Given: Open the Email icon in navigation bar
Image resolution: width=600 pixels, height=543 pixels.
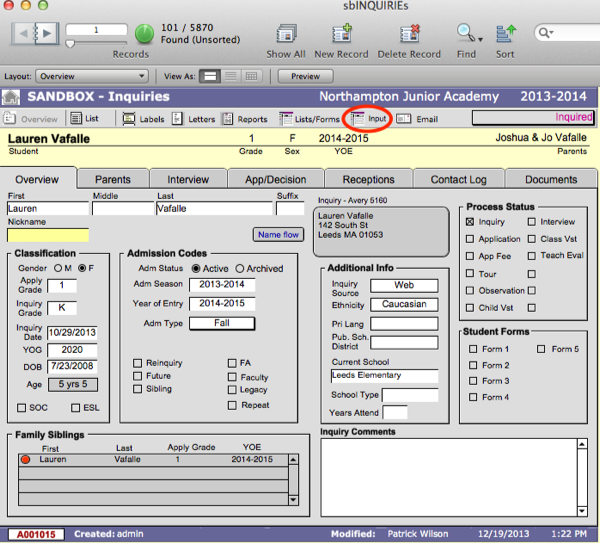Looking at the screenshot, I should click(417, 119).
